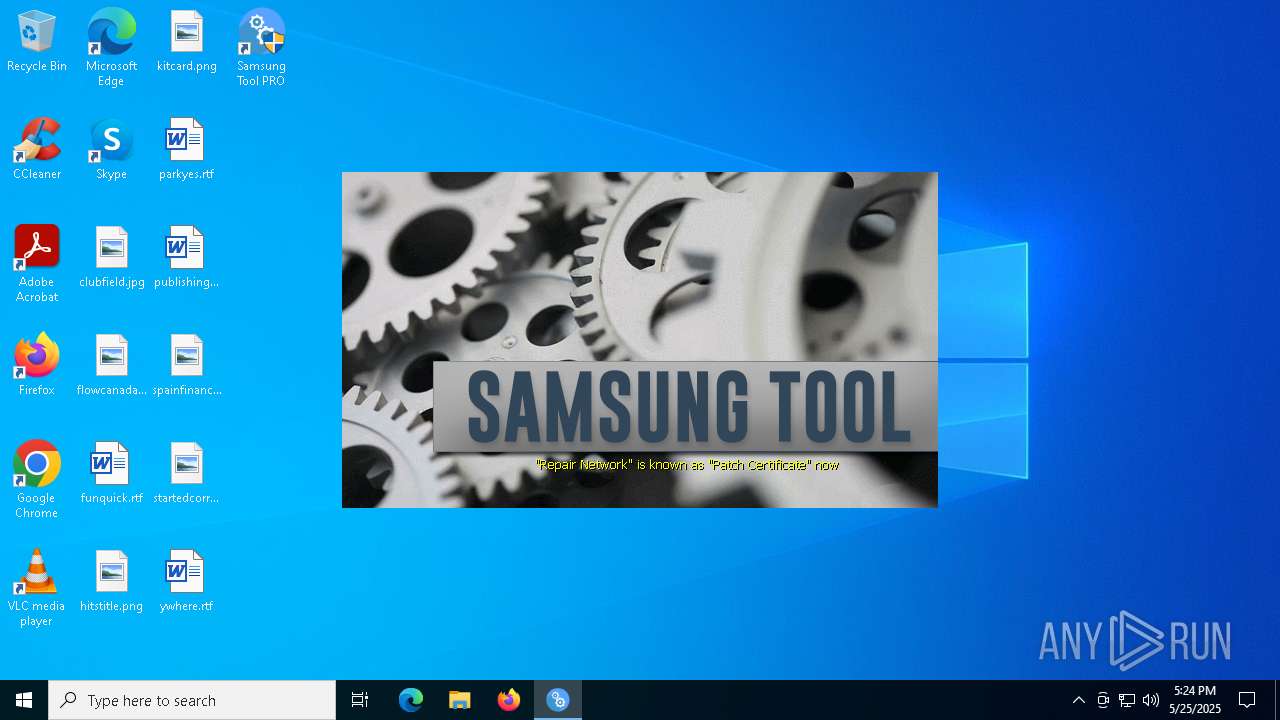This screenshot has height=720, width=1280.
Task: Select the clubfield.jpg image file
Action: tap(111, 258)
